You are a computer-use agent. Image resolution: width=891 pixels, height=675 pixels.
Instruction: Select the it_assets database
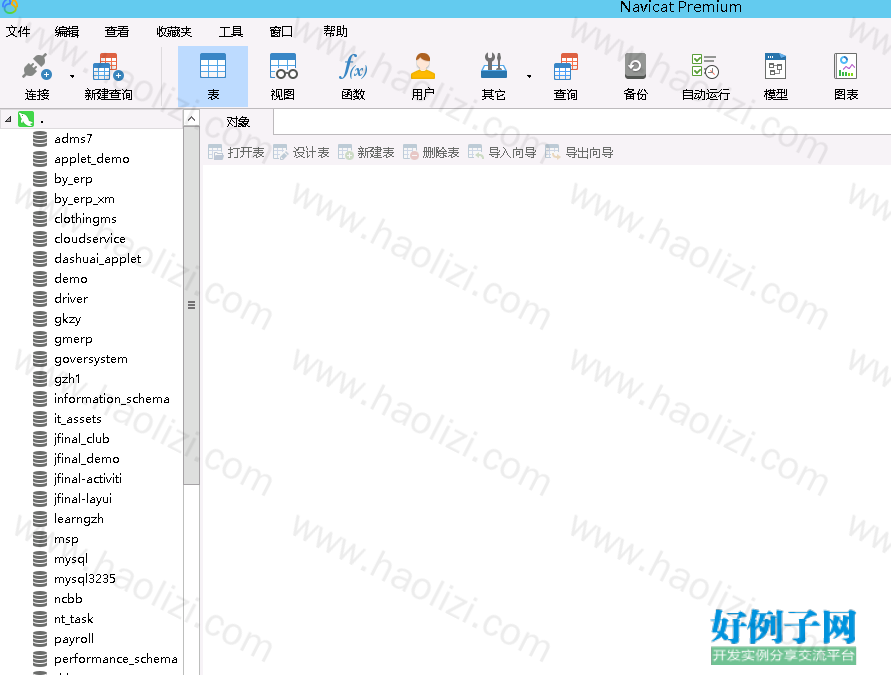[78, 419]
